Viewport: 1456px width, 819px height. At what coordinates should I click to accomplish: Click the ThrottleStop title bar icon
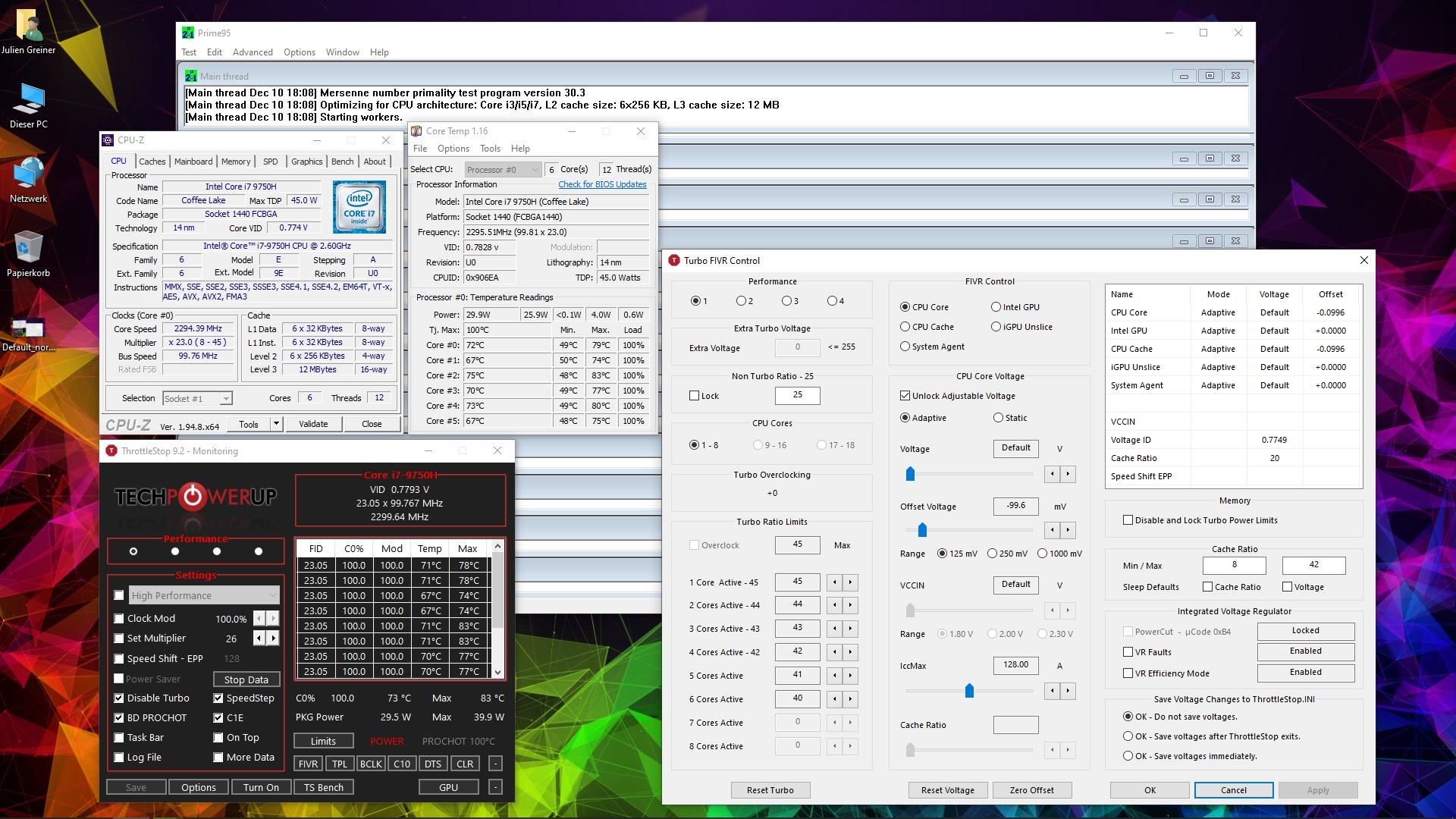click(x=111, y=450)
